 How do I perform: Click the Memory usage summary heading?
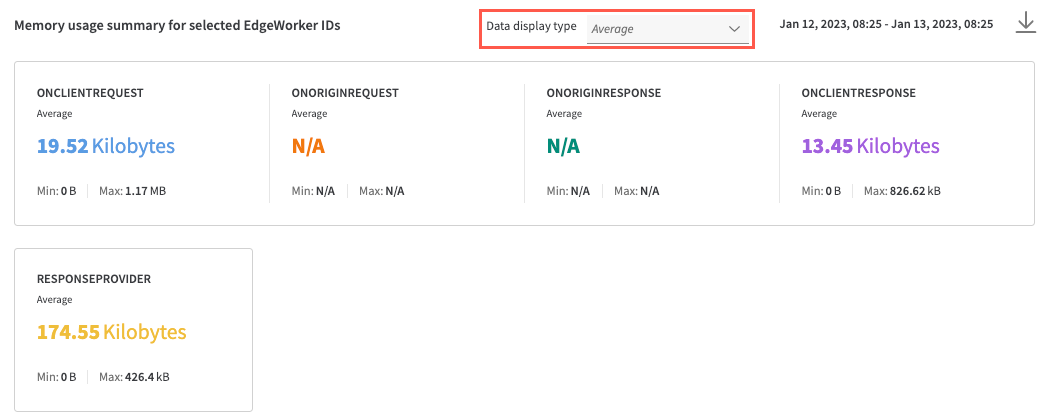[177, 26]
